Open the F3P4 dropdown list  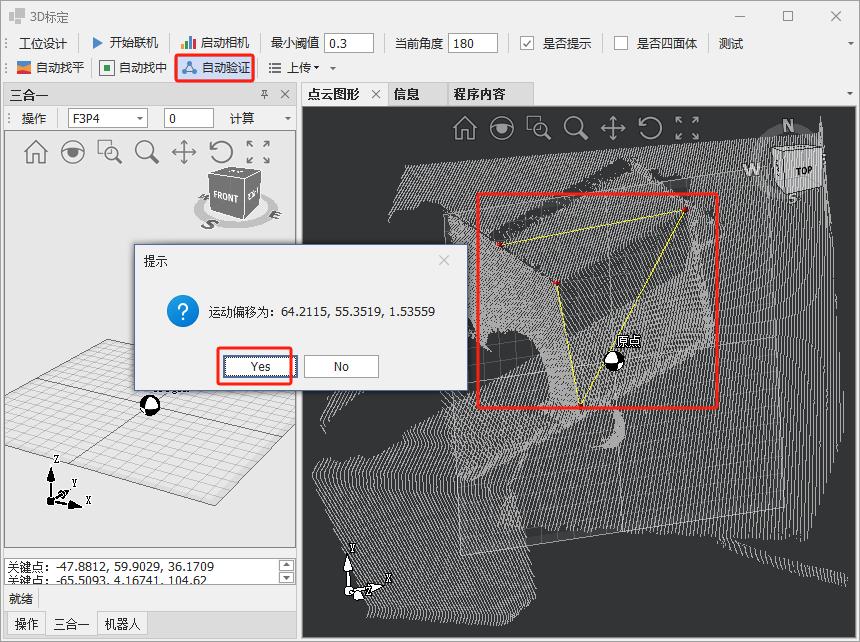point(140,119)
